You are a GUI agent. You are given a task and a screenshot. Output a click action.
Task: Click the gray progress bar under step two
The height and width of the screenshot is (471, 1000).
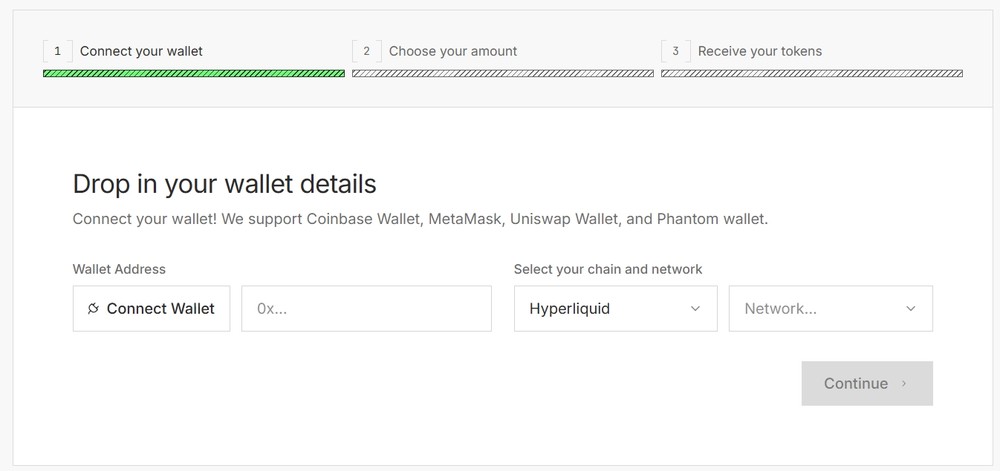click(x=503, y=73)
